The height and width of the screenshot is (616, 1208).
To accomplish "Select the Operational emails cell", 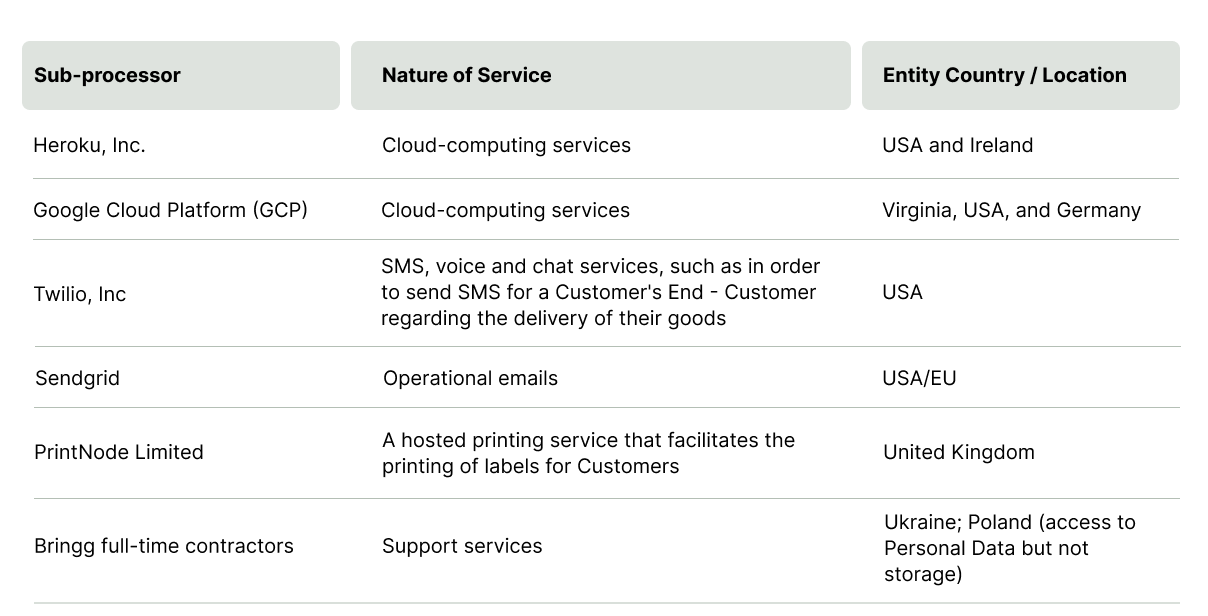I will [x=470, y=378].
